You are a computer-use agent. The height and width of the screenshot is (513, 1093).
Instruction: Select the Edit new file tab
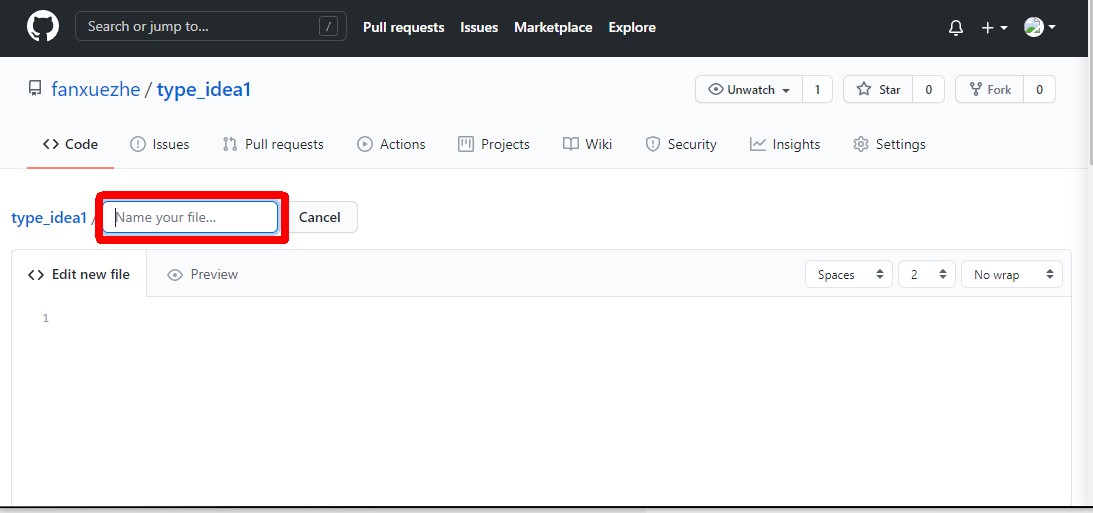point(79,274)
